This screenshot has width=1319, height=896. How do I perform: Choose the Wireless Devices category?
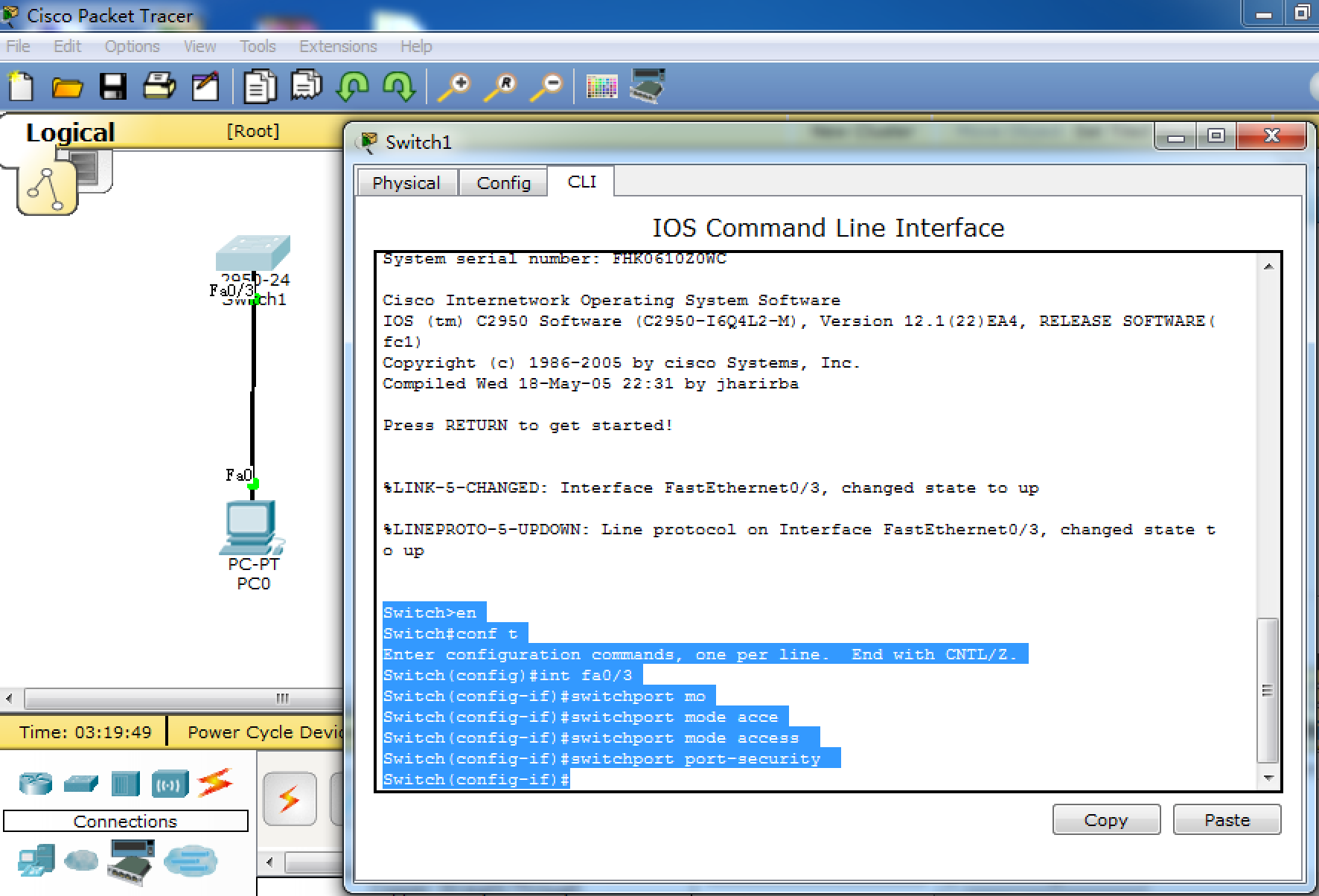coord(170,784)
